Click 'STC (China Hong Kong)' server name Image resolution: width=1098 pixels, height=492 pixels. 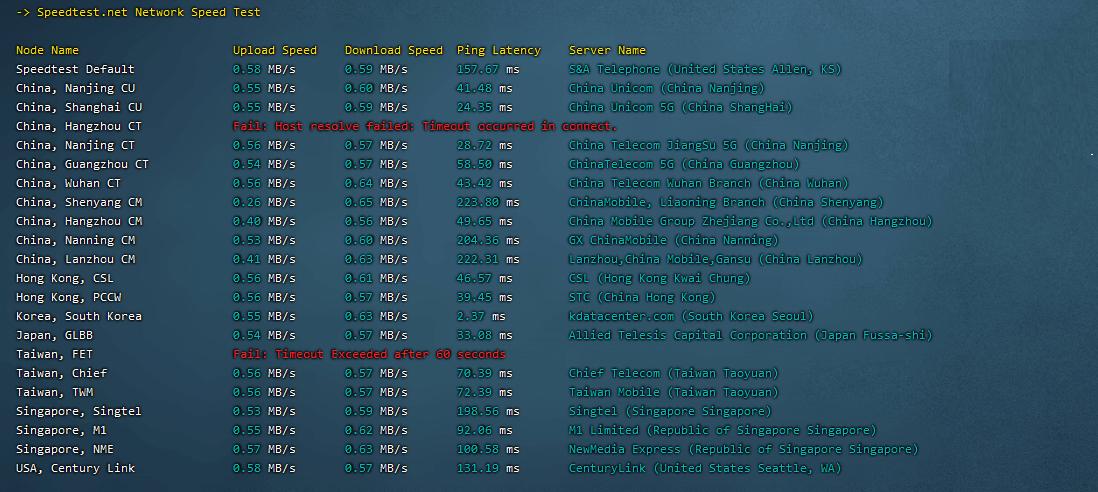click(x=642, y=297)
